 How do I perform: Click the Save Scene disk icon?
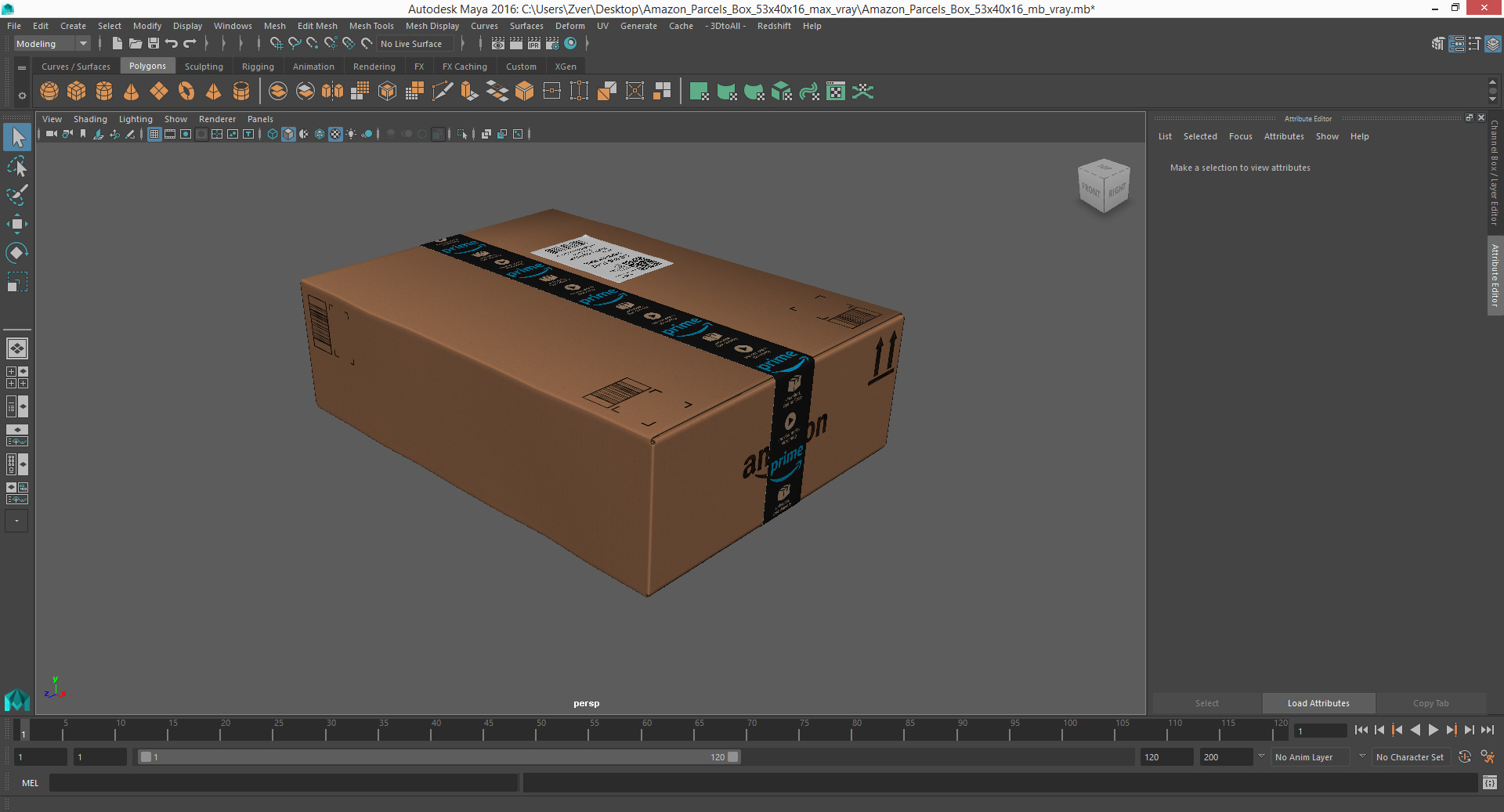[154, 44]
